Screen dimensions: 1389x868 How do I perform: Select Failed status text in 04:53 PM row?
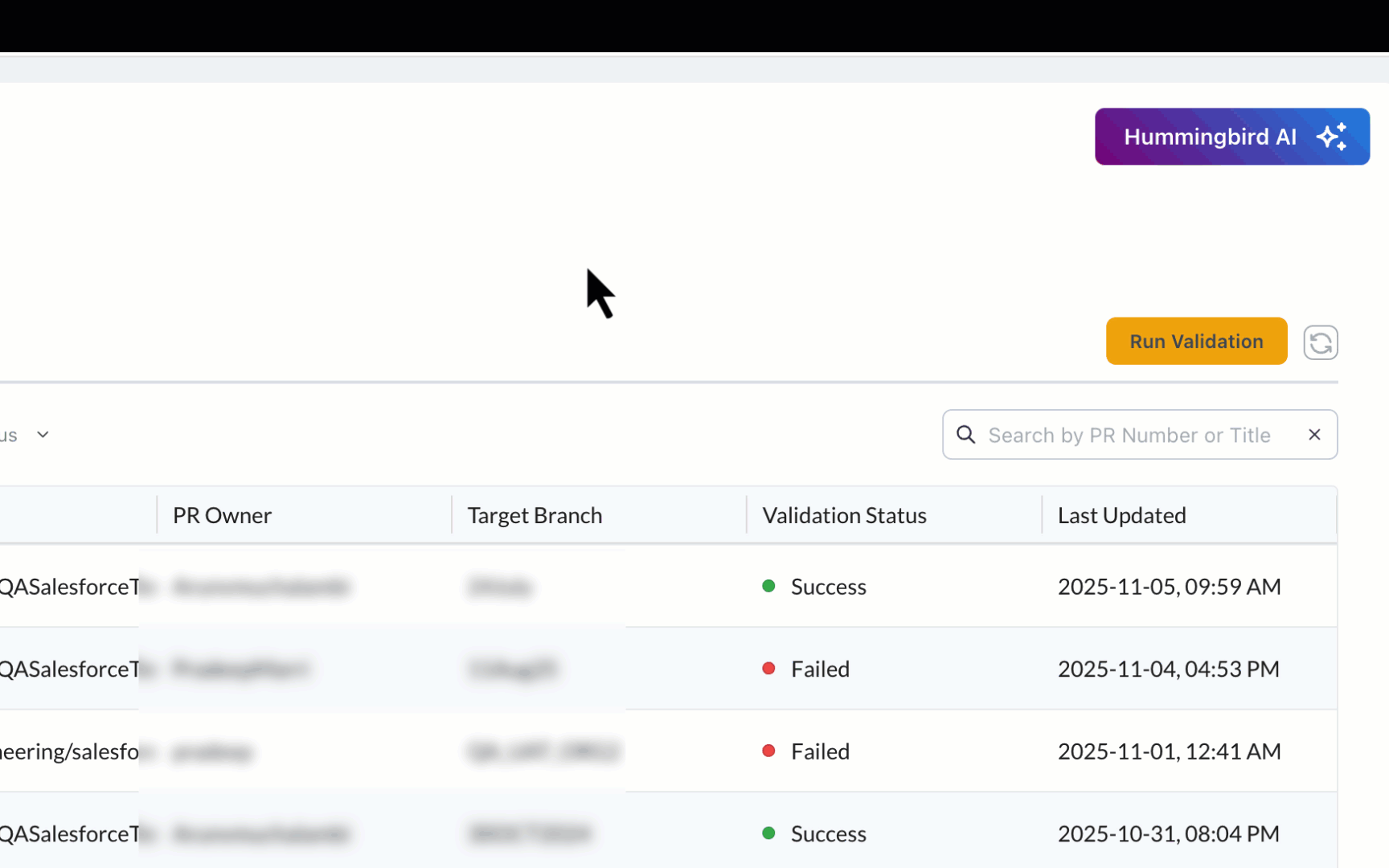click(x=820, y=669)
